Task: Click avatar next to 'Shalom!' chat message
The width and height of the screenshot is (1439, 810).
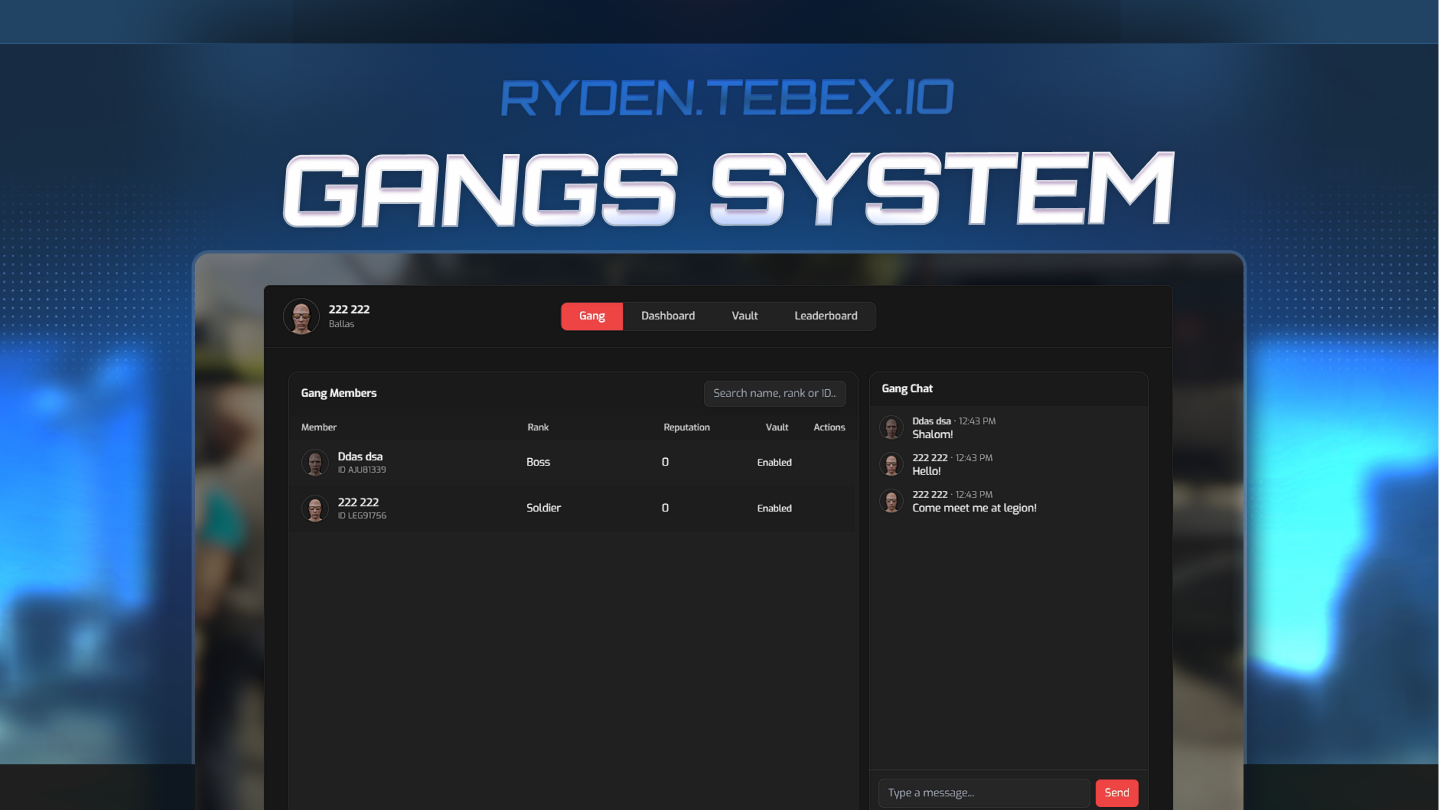Action: 891,428
